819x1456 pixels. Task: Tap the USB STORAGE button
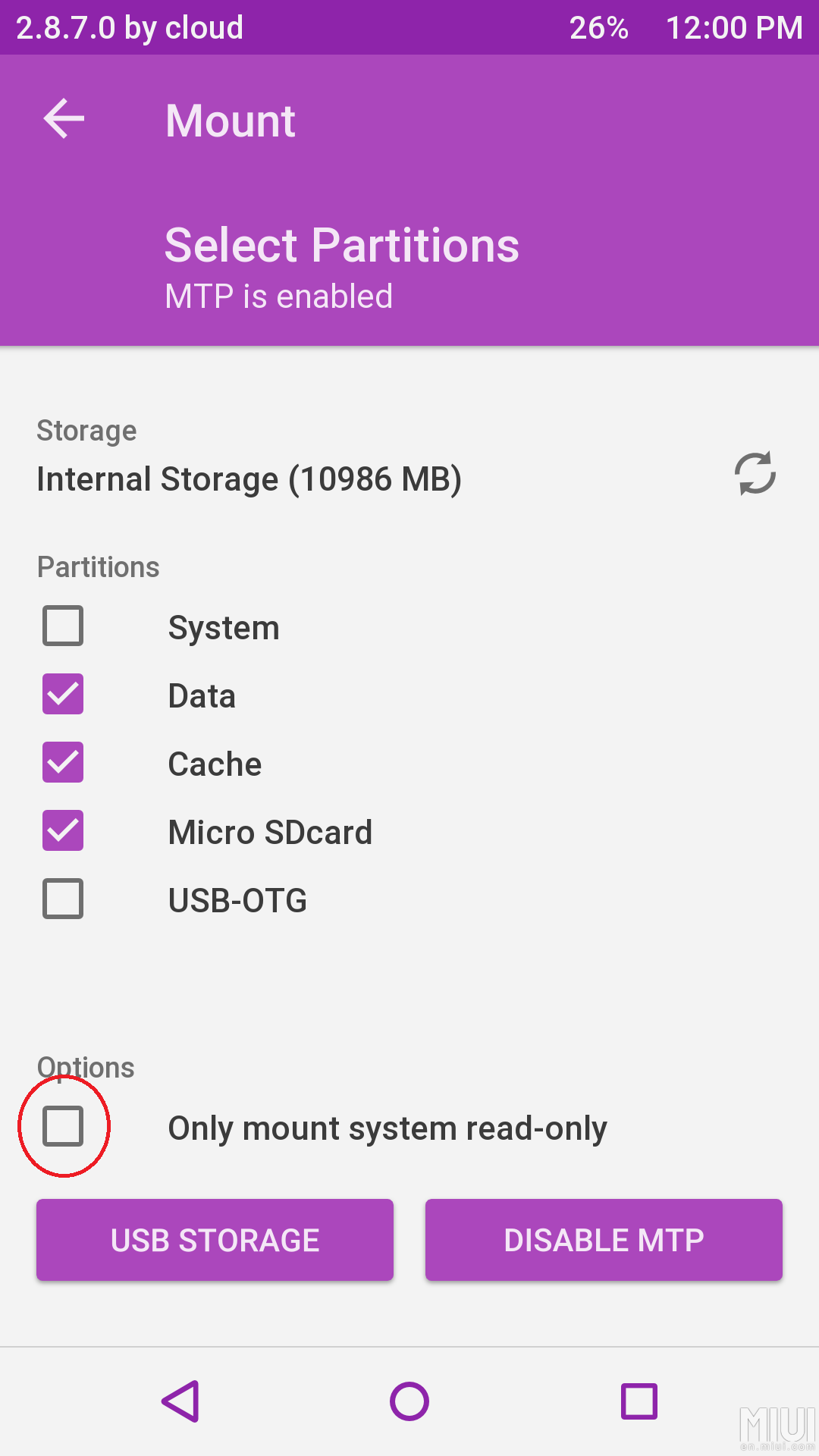(x=215, y=1240)
